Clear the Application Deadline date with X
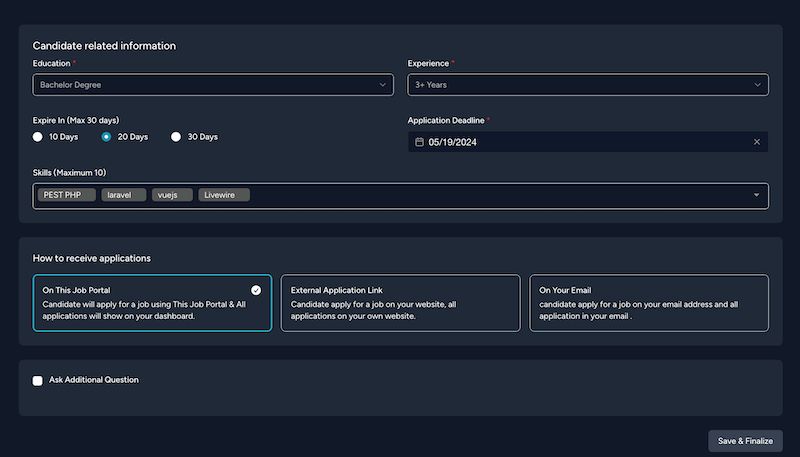This screenshot has height=457, width=800. pos(756,142)
